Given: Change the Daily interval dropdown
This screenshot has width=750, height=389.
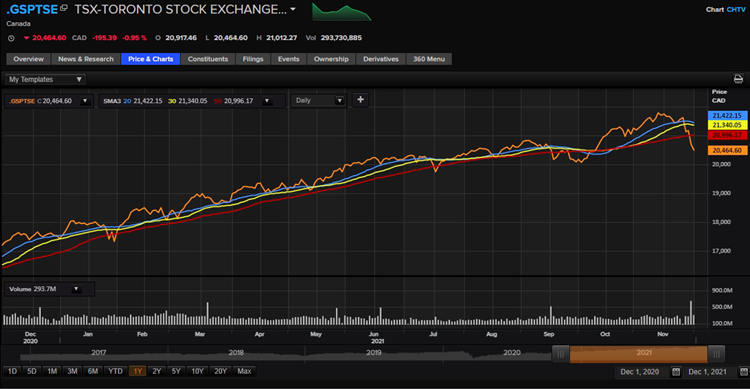Looking at the screenshot, I should (319, 100).
